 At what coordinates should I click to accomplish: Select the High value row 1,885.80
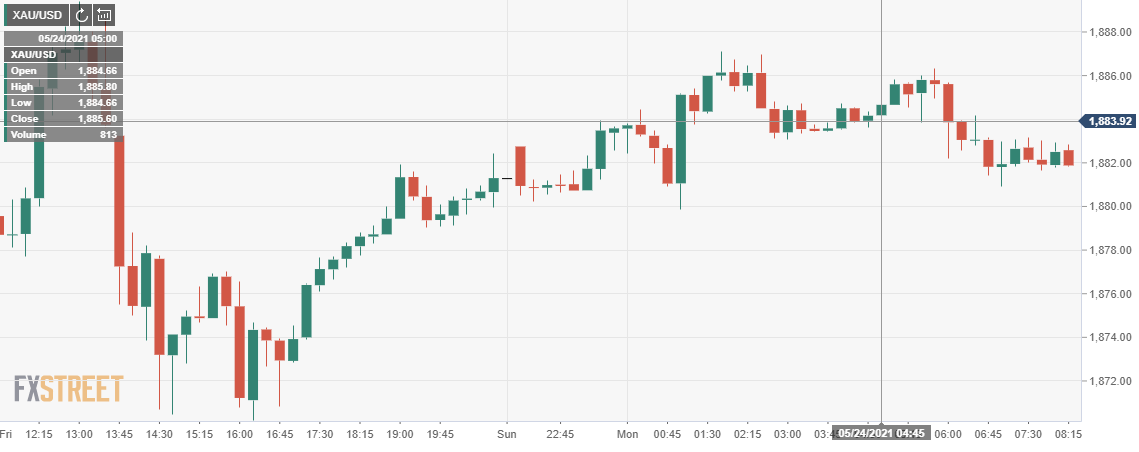[63, 87]
